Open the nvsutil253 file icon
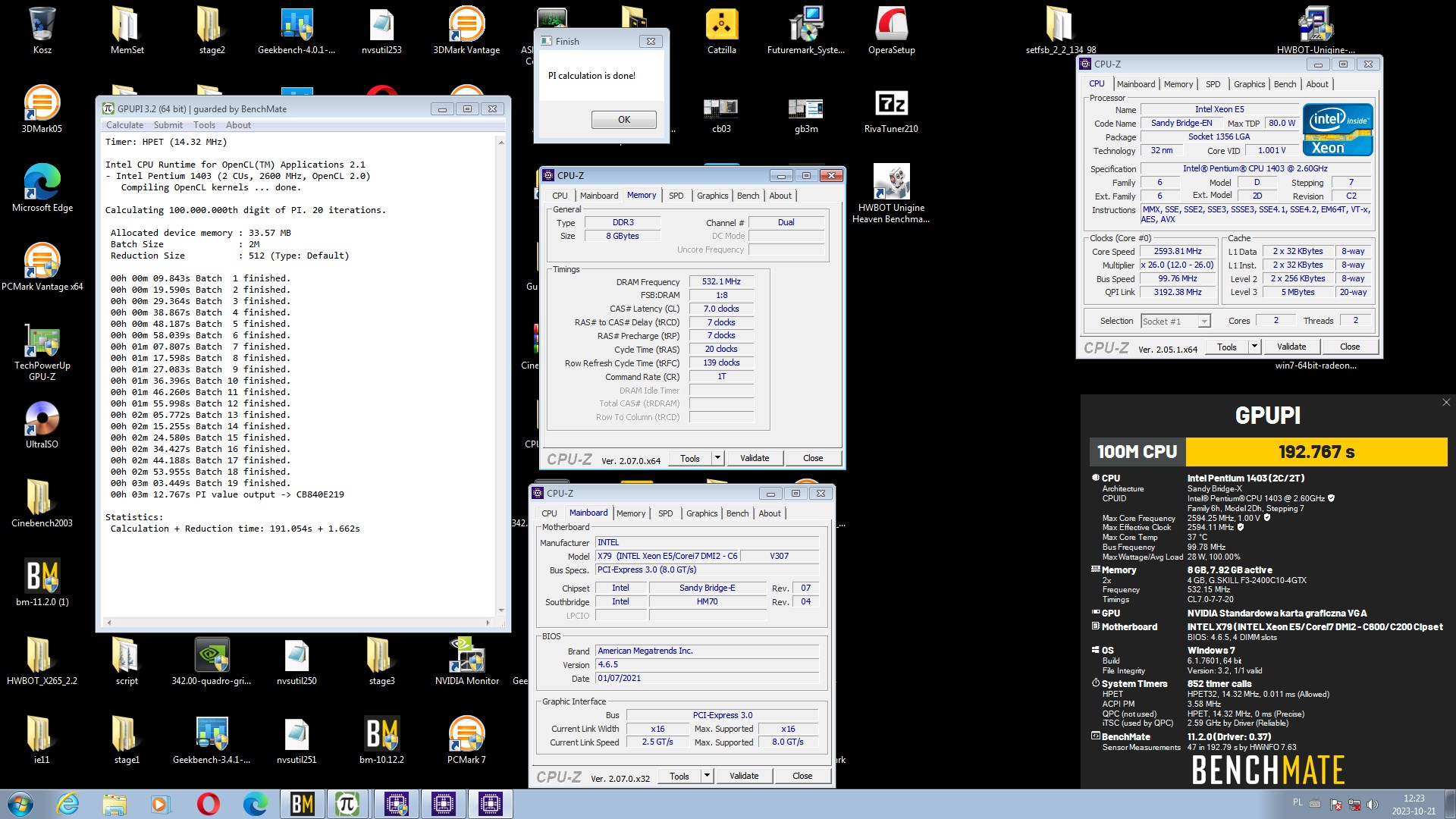The width and height of the screenshot is (1456, 819). 381,30
